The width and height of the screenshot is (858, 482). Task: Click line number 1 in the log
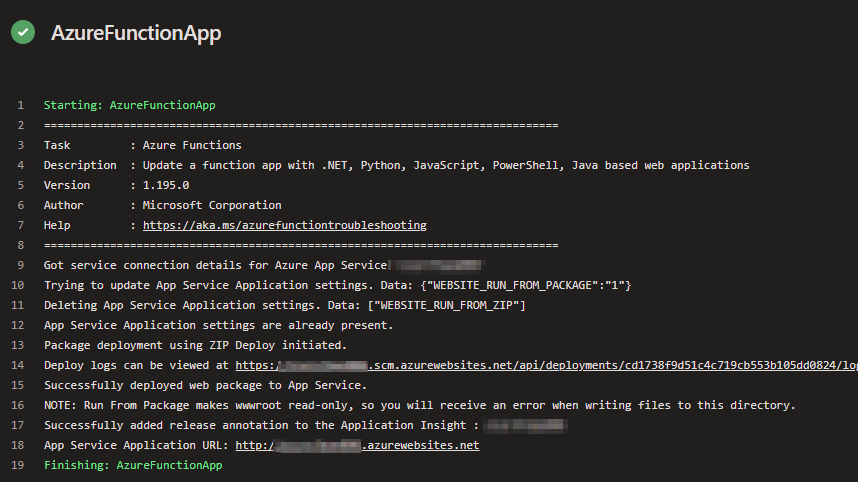(20, 105)
